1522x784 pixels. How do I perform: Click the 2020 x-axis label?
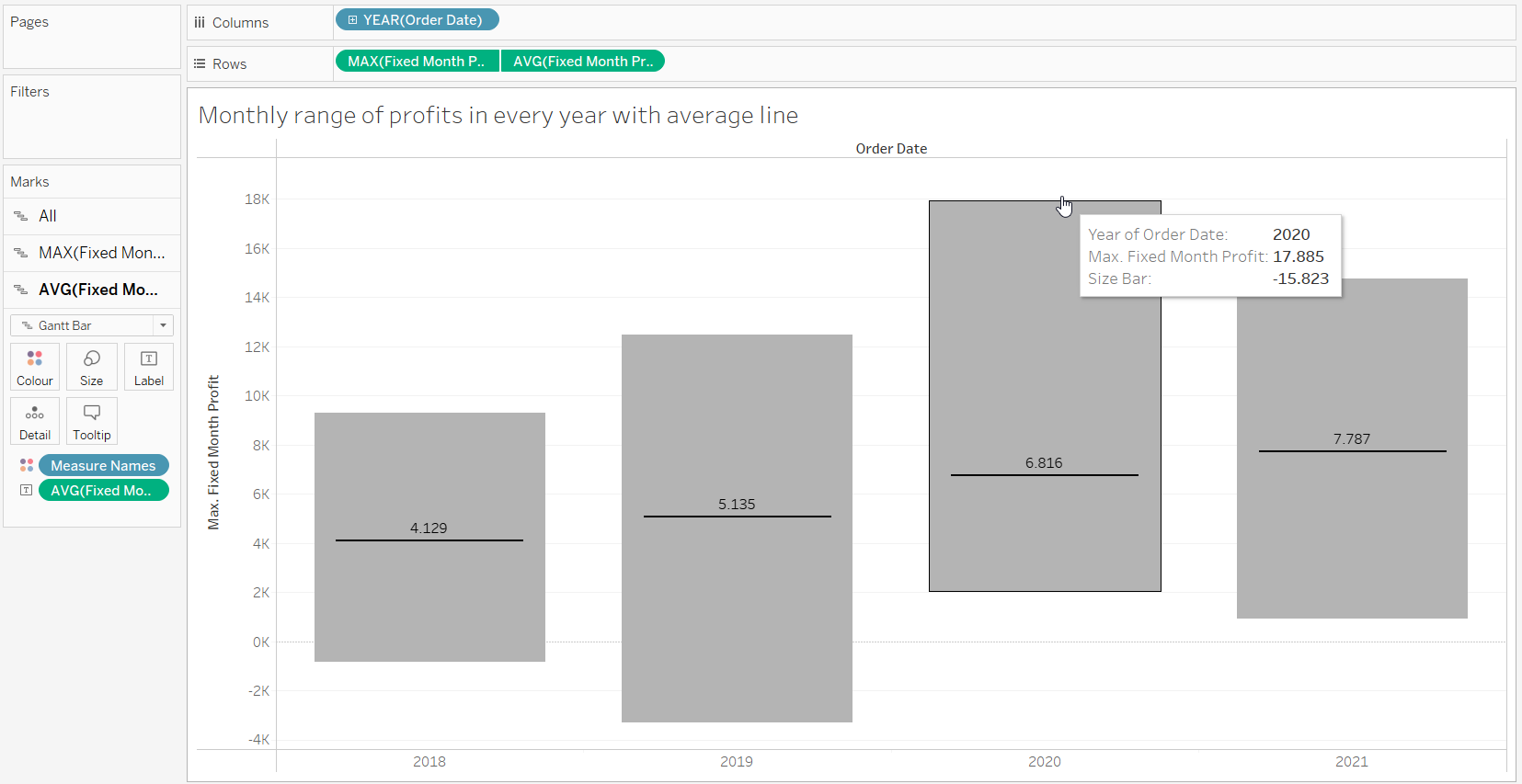pyautogui.click(x=1045, y=761)
